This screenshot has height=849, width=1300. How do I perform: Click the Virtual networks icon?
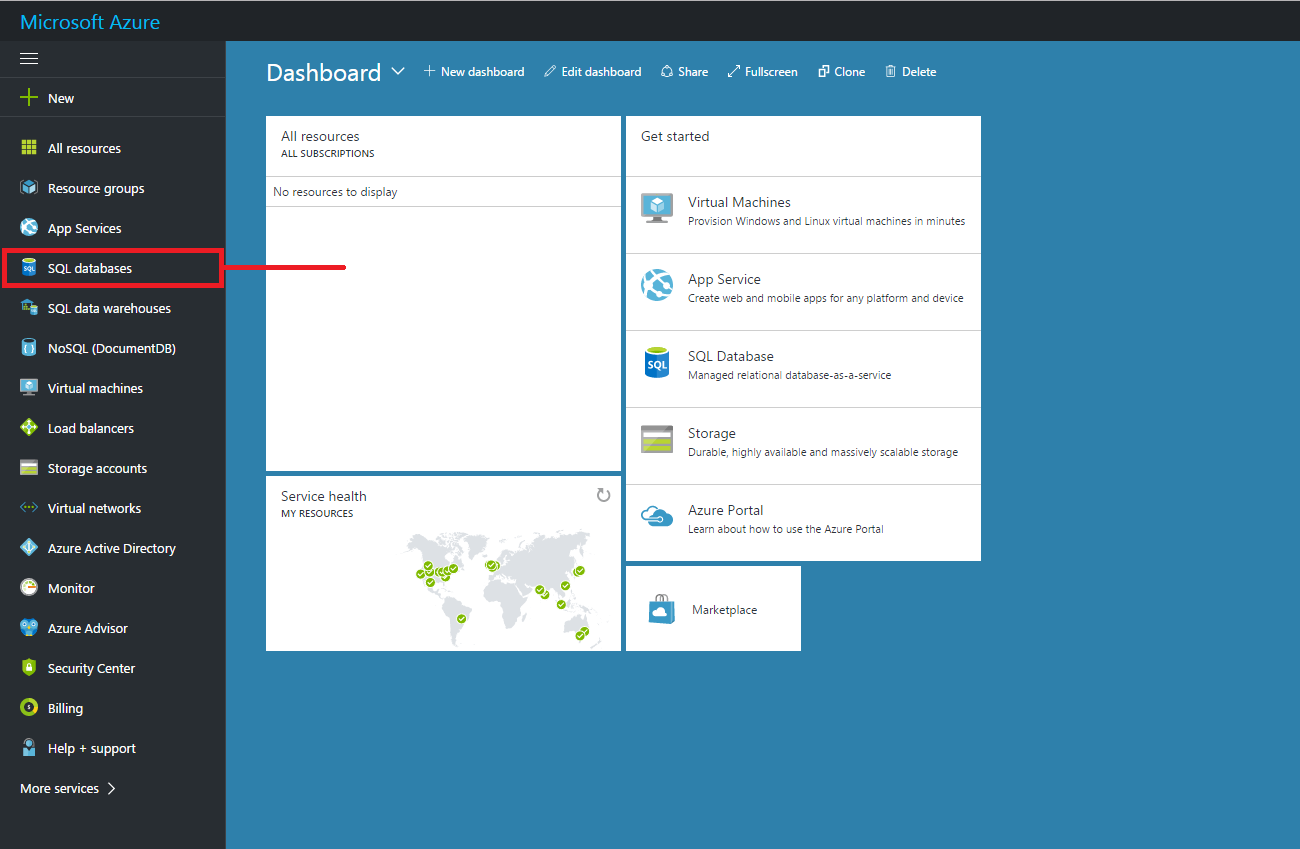[29, 508]
